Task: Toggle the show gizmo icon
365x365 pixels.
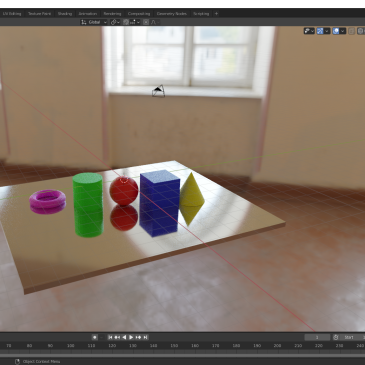Action: (320, 31)
